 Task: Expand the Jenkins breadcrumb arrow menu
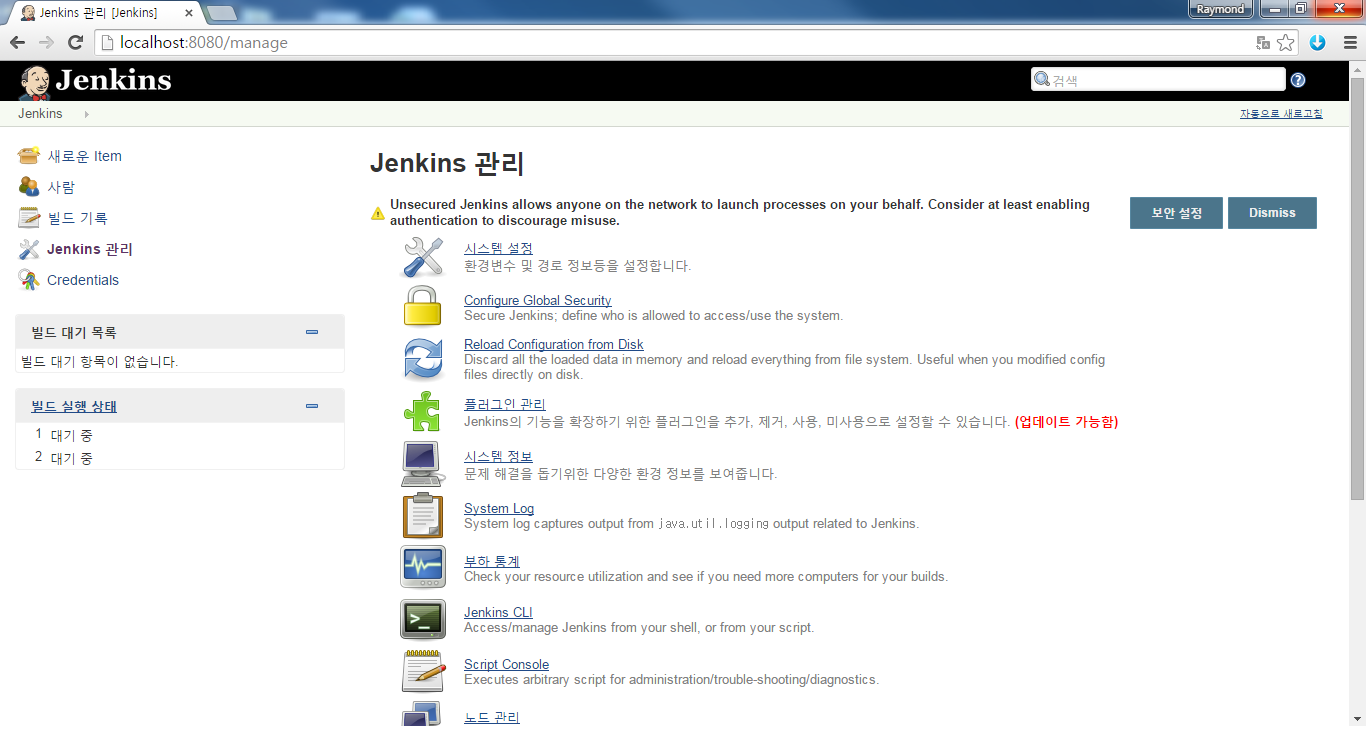coord(86,114)
